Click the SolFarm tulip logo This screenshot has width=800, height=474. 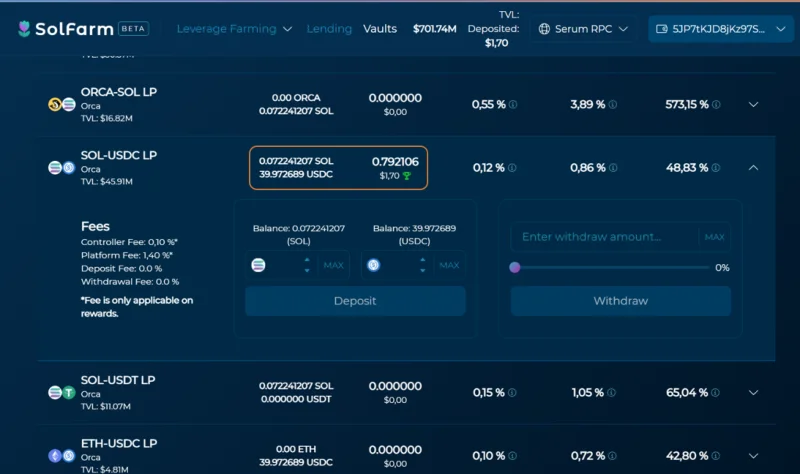point(24,29)
